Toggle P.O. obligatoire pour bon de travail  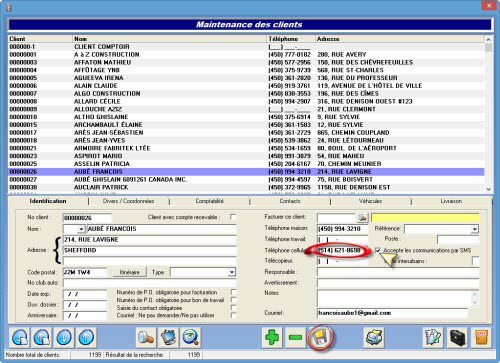coord(233,300)
